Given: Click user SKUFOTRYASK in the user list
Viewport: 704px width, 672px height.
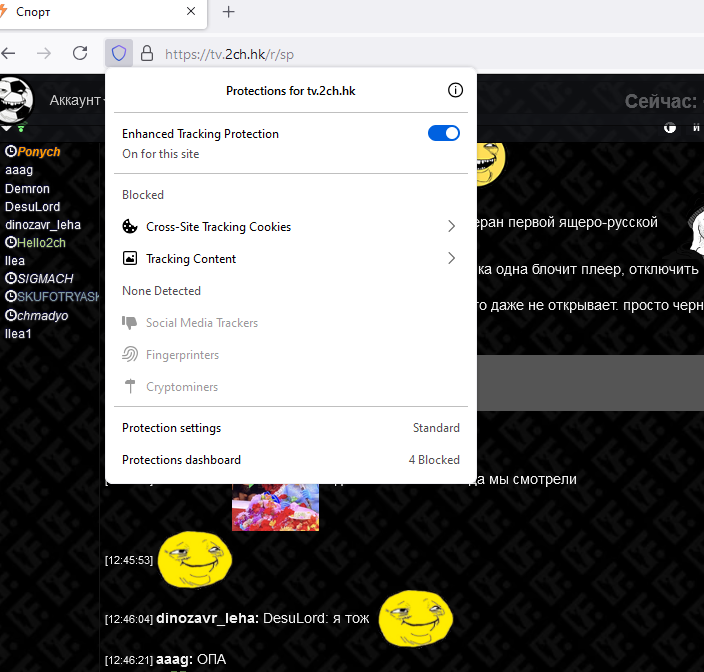Looking at the screenshot, I should (58, 297).
